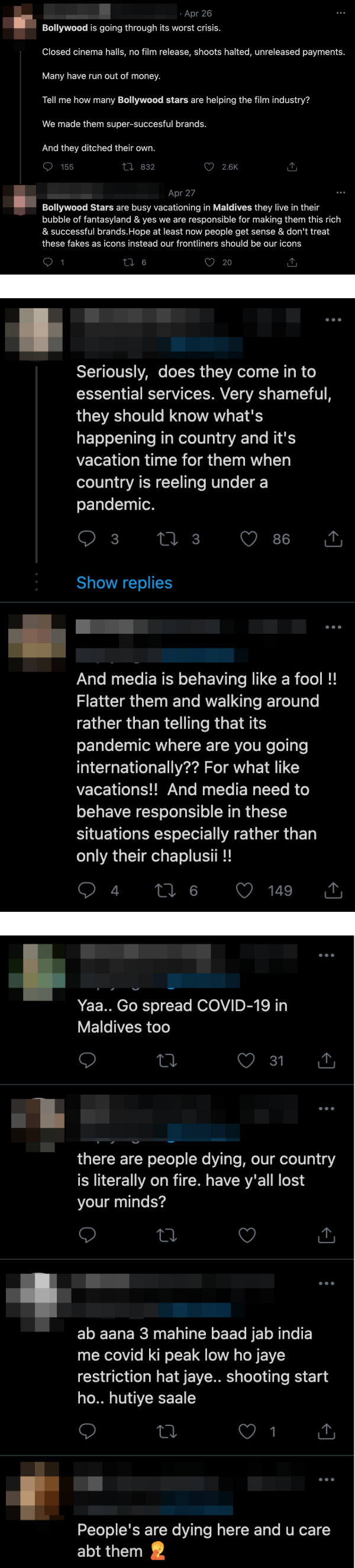The width and height of the screenshot is (355, 1568).
Task: Like the 'Seriously, does they come' tweet
Action: (x=248, y=538)
